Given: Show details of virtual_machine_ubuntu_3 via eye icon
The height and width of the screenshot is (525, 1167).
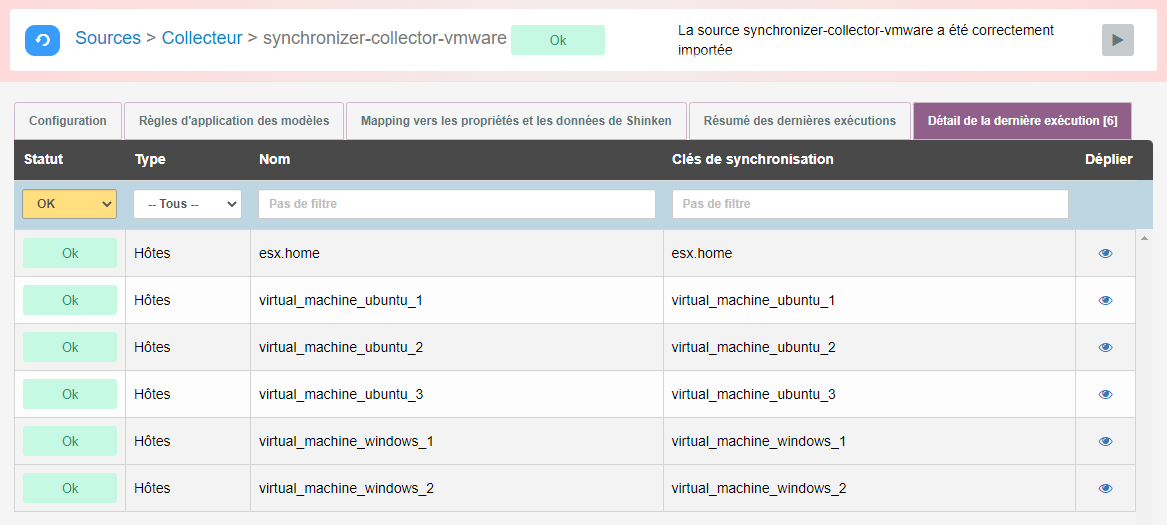Looking at the screenshot, I should coord(1105,394).
